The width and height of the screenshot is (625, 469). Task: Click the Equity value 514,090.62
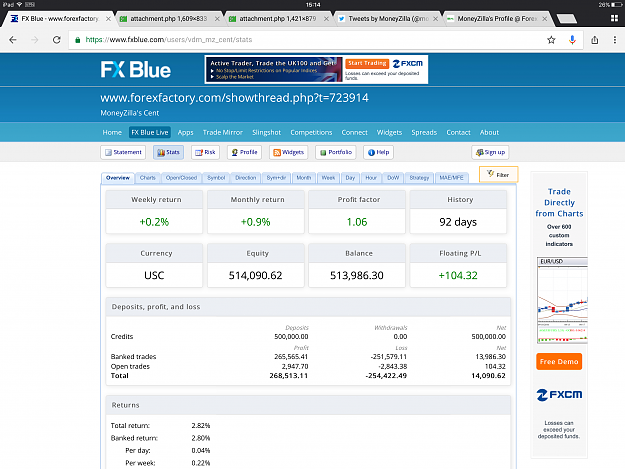click(x=256, y=275)
